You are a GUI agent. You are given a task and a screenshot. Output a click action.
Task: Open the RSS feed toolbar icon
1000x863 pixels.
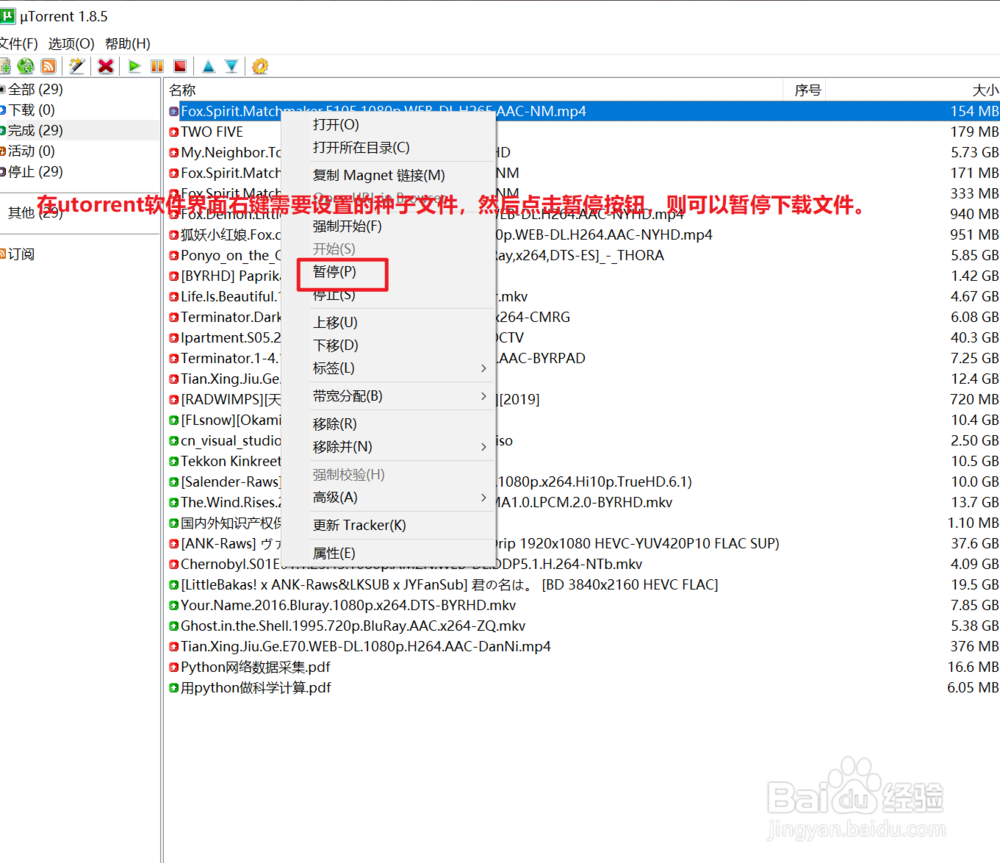click(x=48, y=66)
